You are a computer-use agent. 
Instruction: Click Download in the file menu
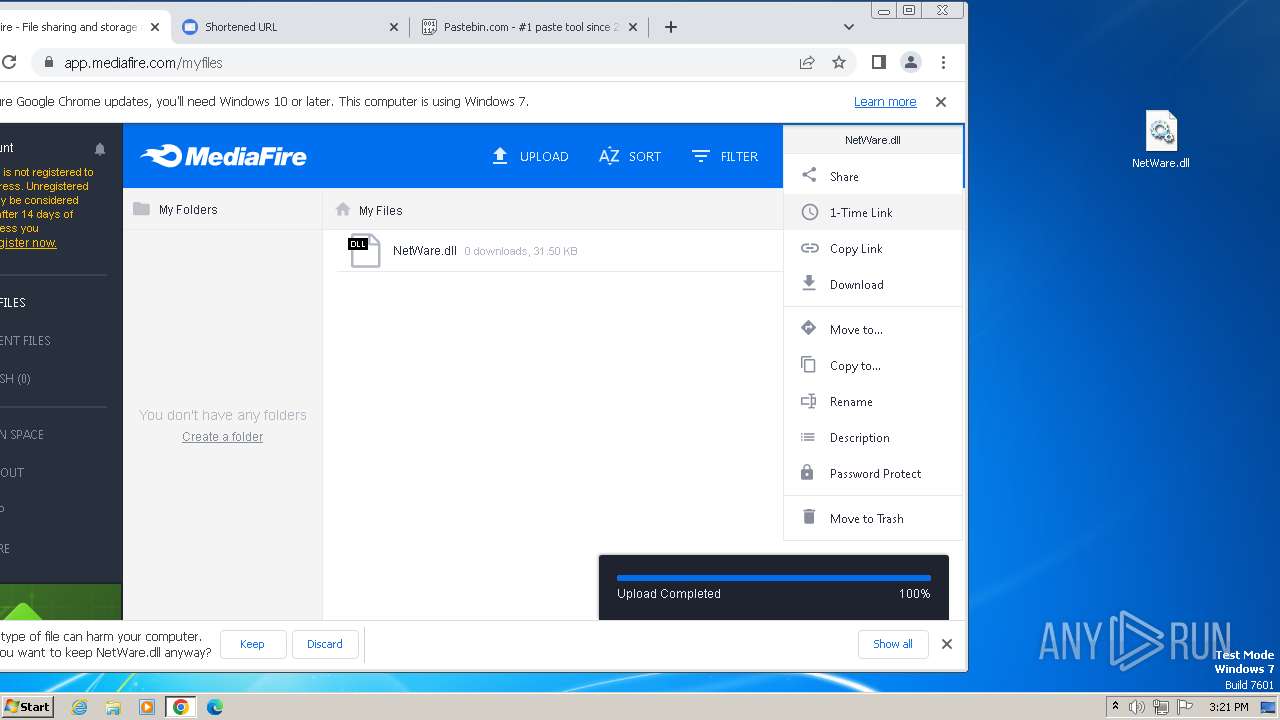pyautogui.click(x=872, y=284)
